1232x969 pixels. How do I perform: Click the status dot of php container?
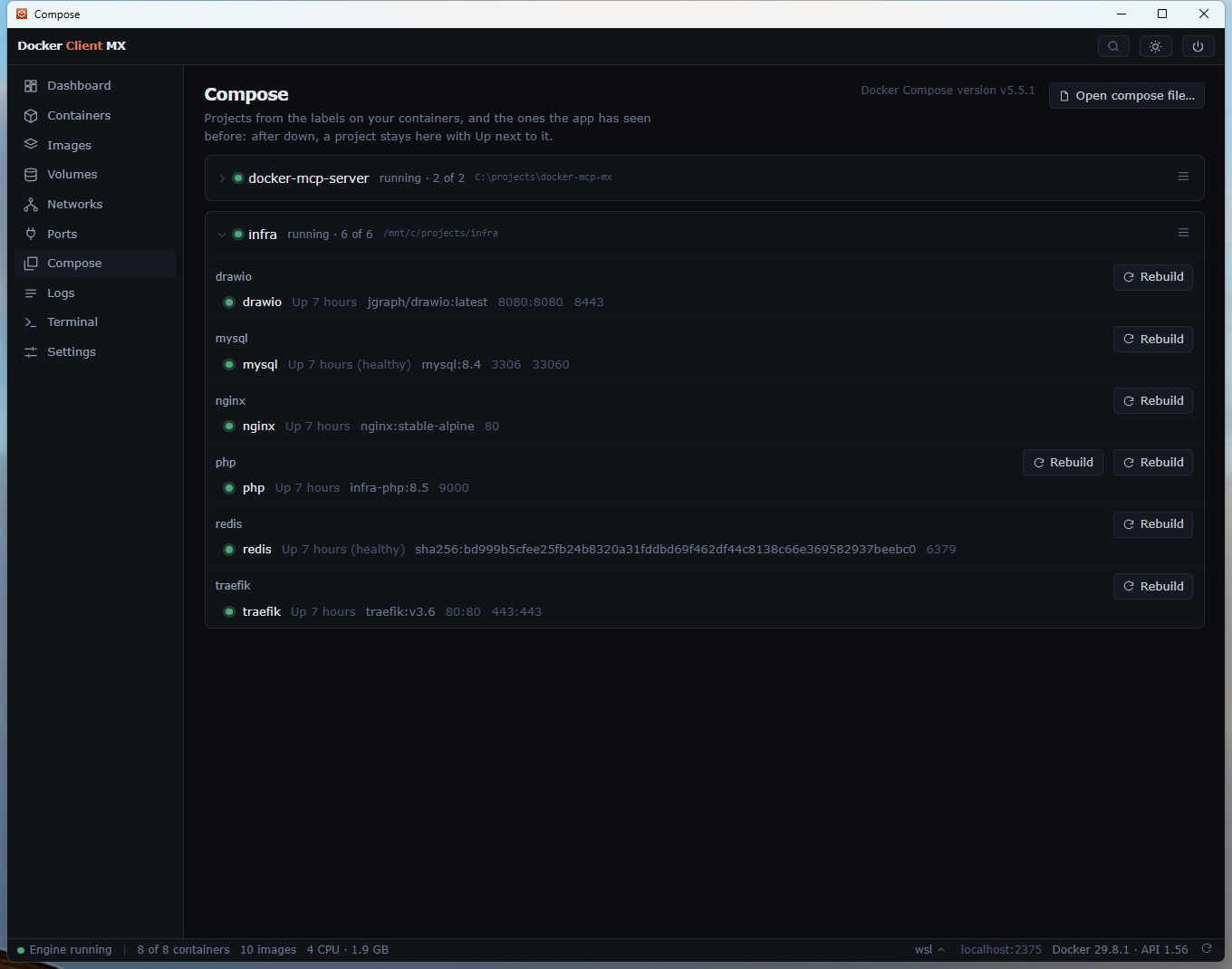[x=229, y=488]
